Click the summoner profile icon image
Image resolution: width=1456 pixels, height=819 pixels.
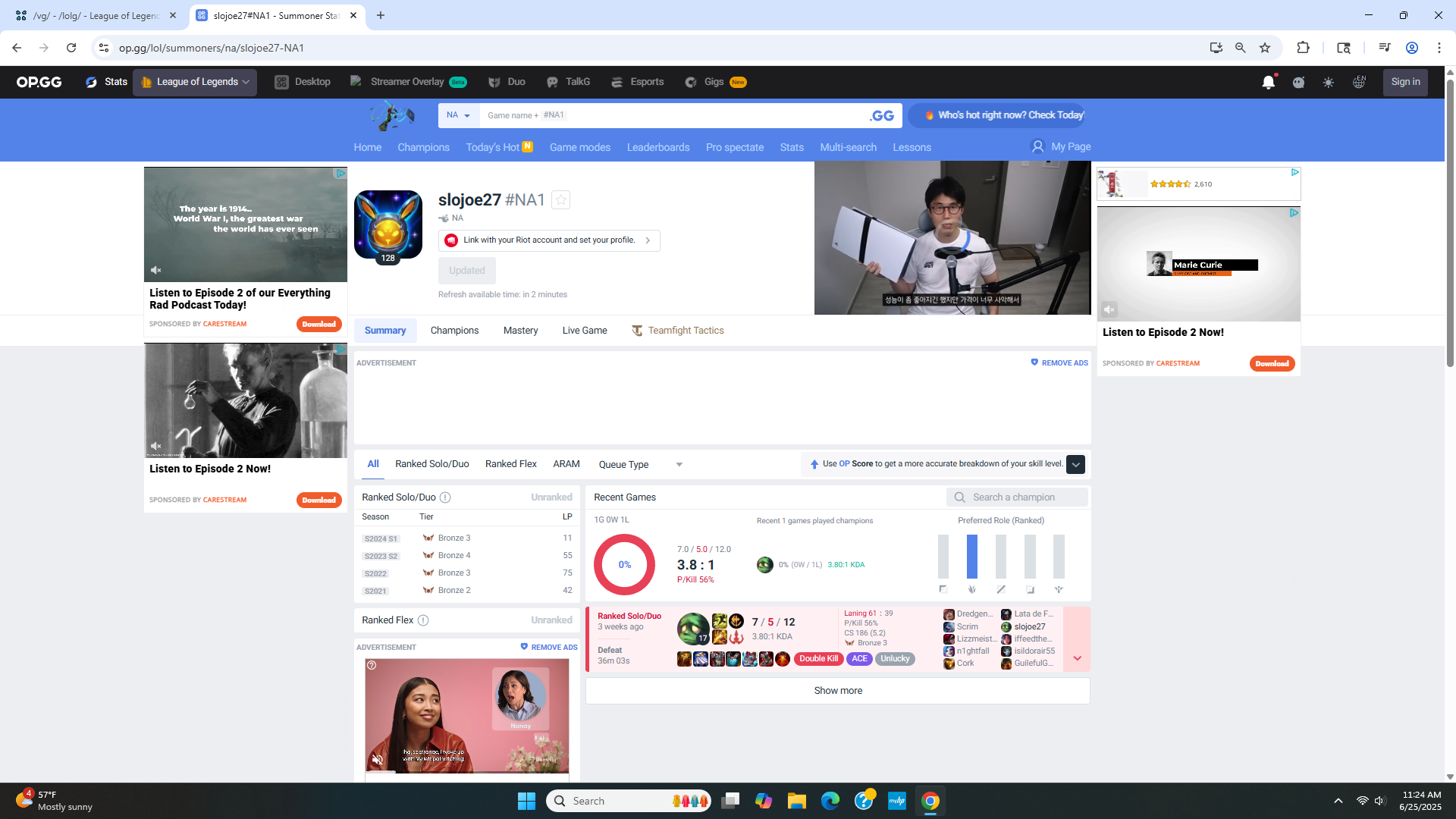tap(388, 224)
